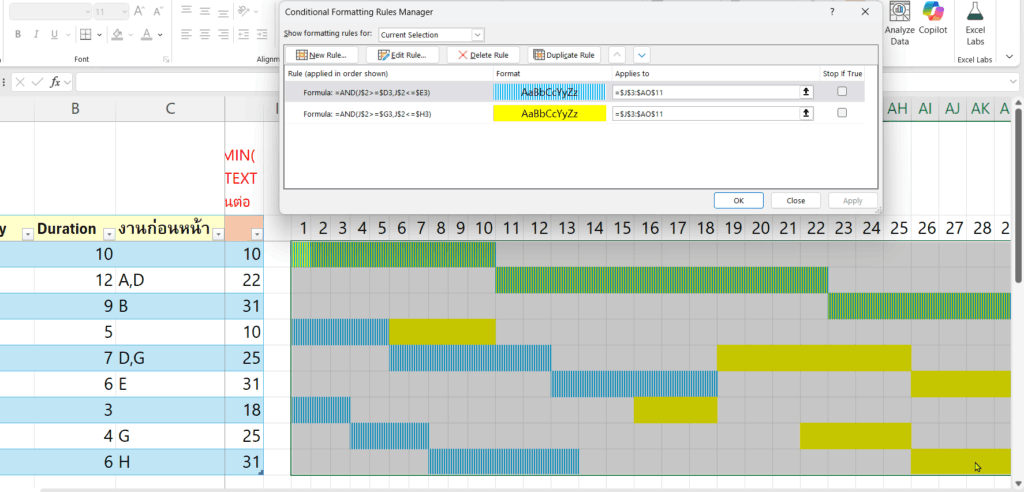Click the Duplicate Rule button
The width and height of the screenshot is (1024, 492).
tap(564, 55)
